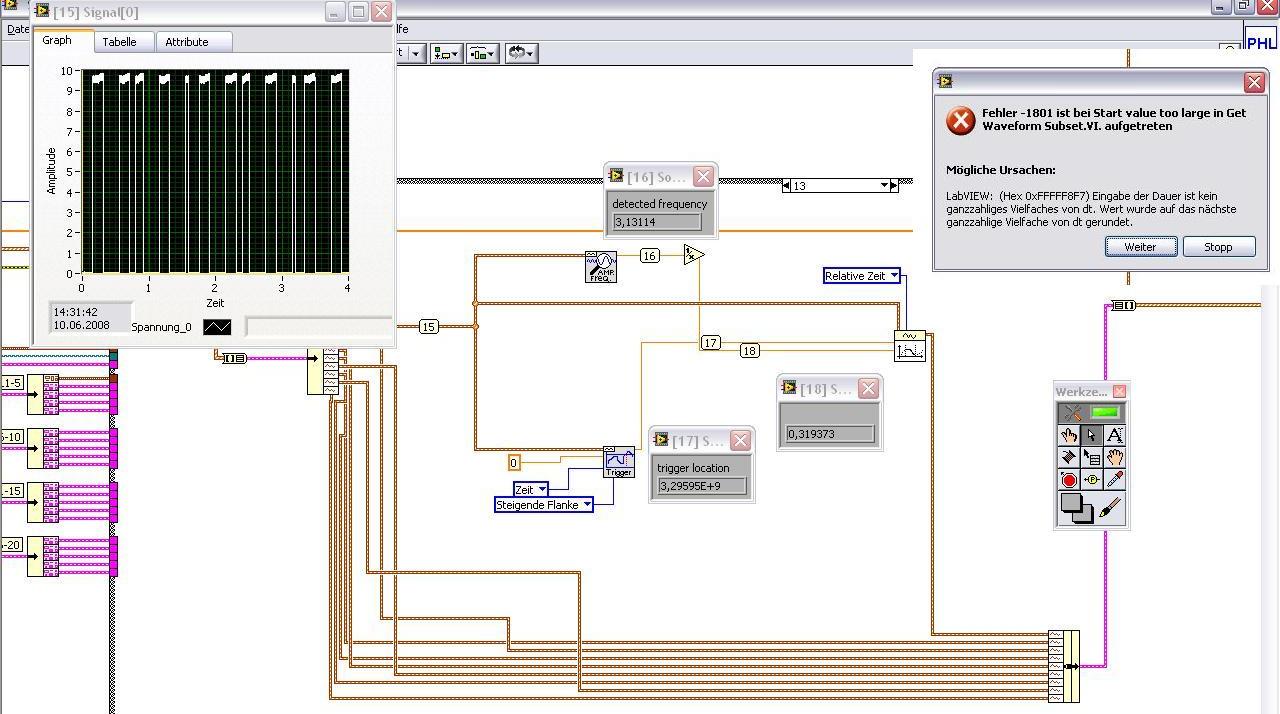Select the Text labeling tool
The height and width of the screenshot is (714, 1280).
click(x=1114, y=435)
